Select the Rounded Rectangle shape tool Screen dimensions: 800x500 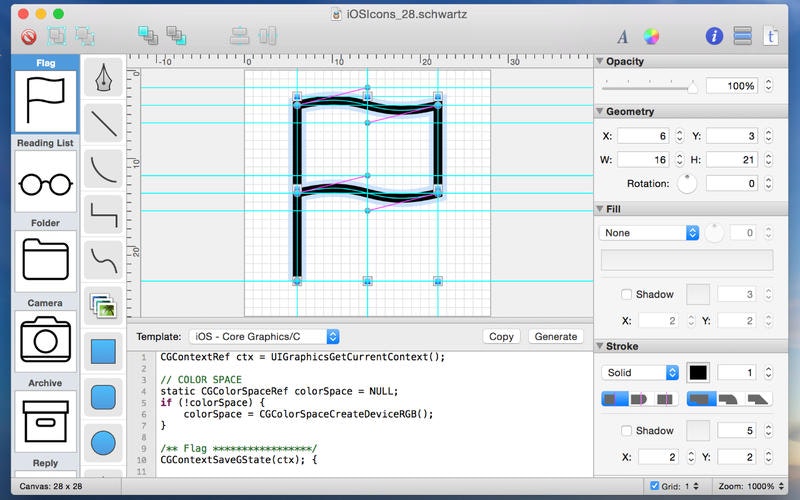[x=104, y=397]
